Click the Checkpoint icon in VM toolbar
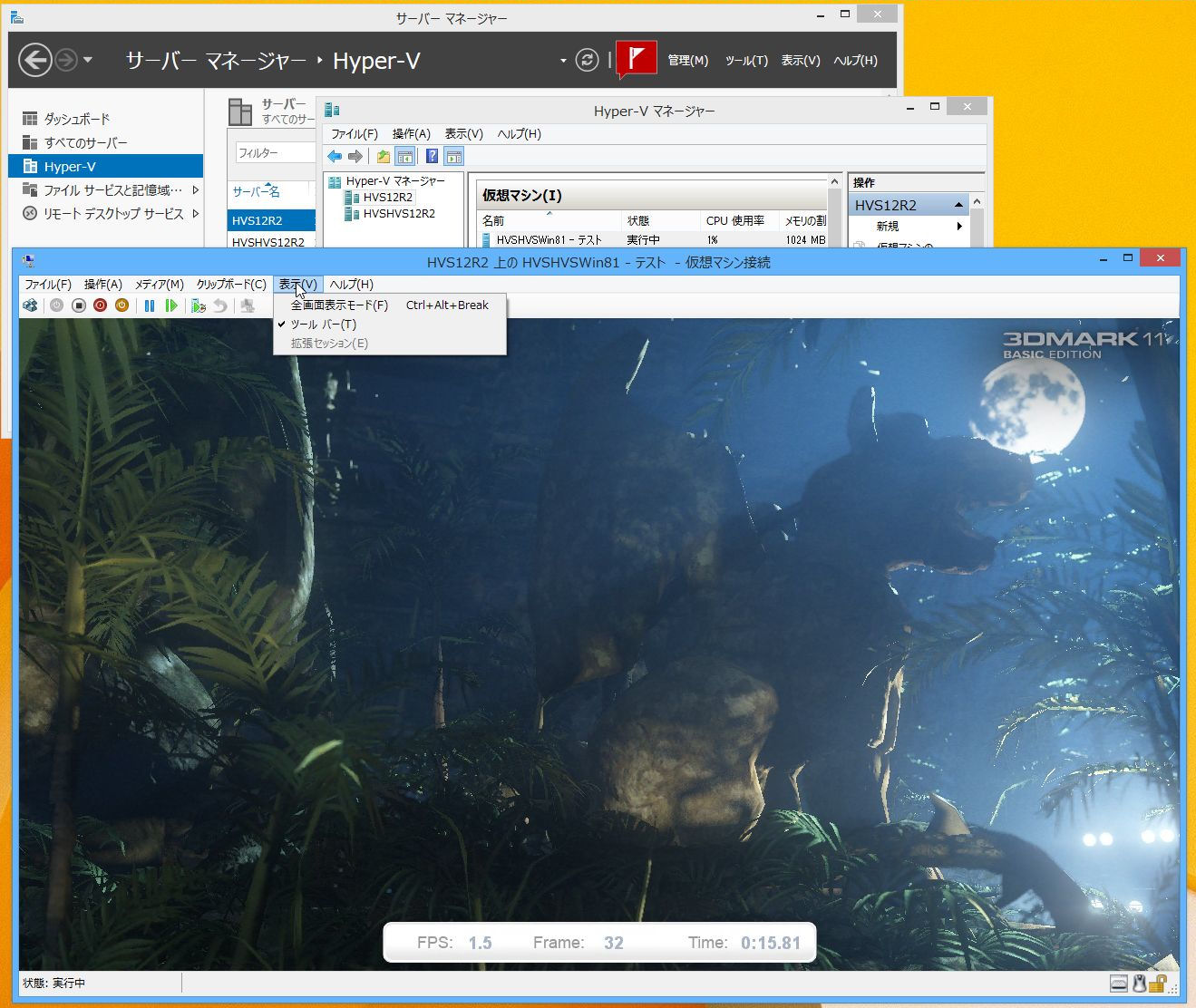The width and height of the screenshot is (1196, 1008). [199, 305]
